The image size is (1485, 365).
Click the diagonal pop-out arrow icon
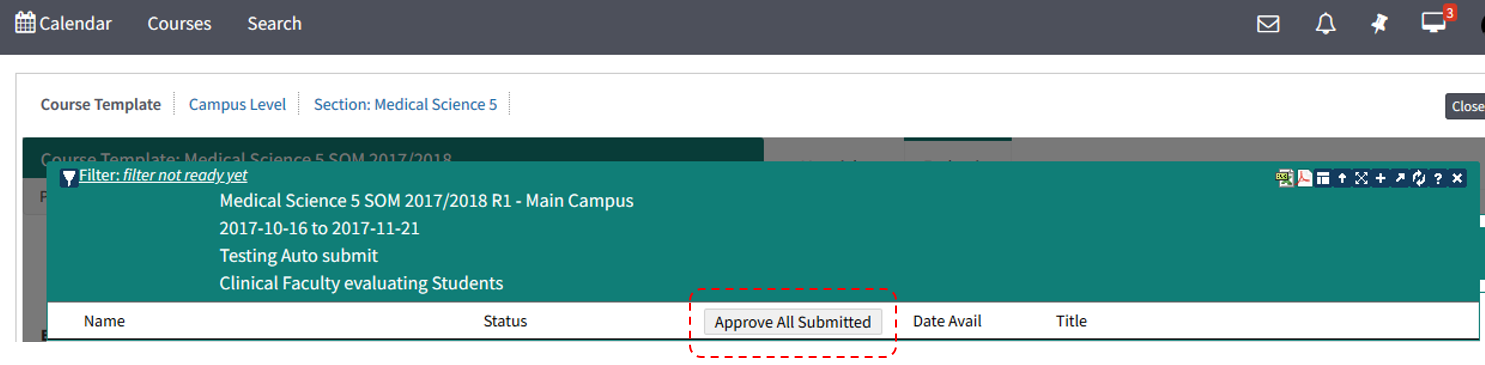click(1400, 178)
